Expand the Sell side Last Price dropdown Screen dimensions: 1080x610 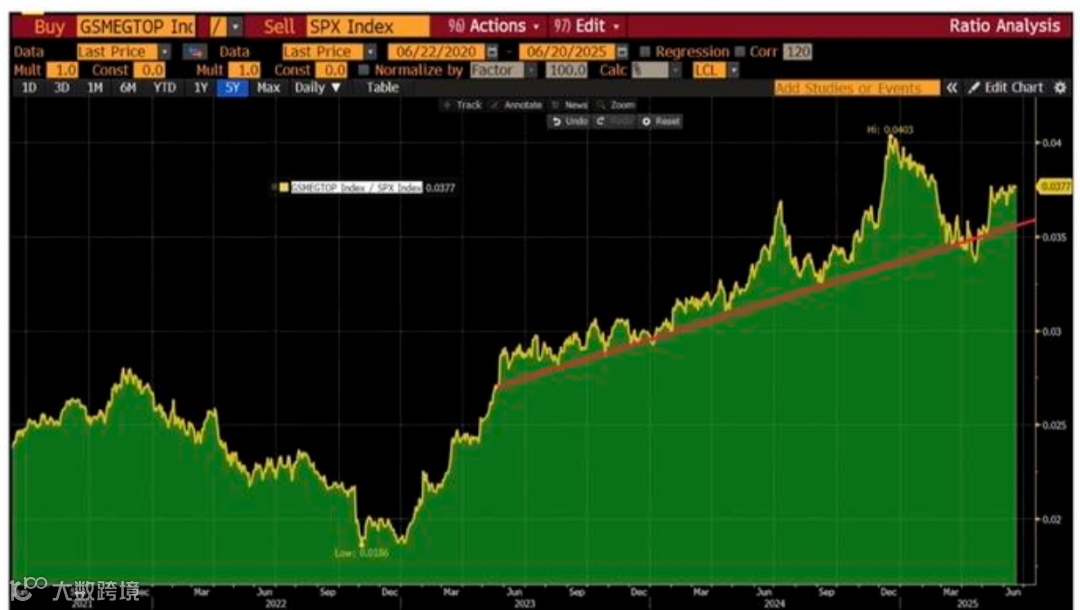371,52
